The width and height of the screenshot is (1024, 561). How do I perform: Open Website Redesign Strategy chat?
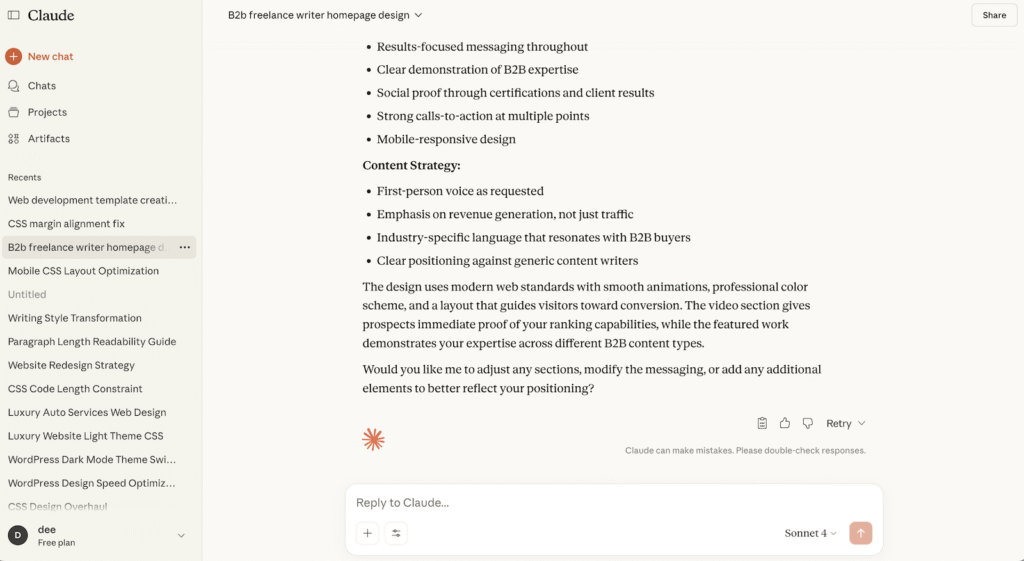coord(71,365)
